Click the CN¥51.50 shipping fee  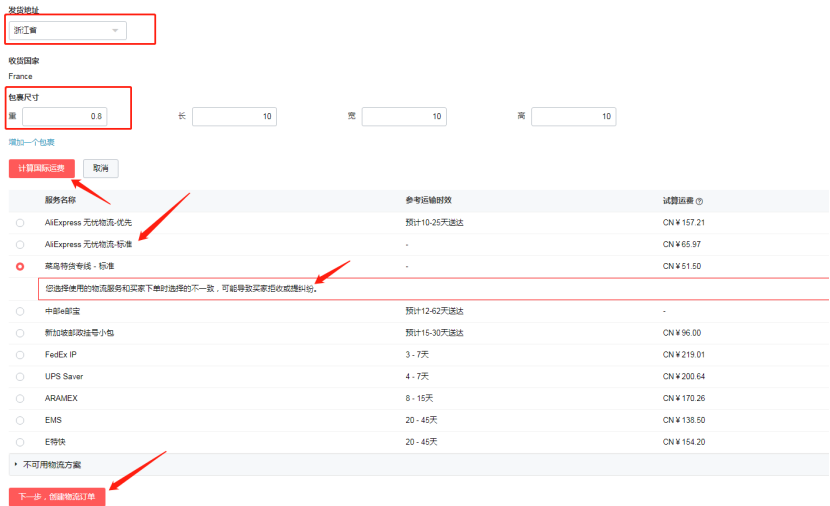[x=682, y=266]
